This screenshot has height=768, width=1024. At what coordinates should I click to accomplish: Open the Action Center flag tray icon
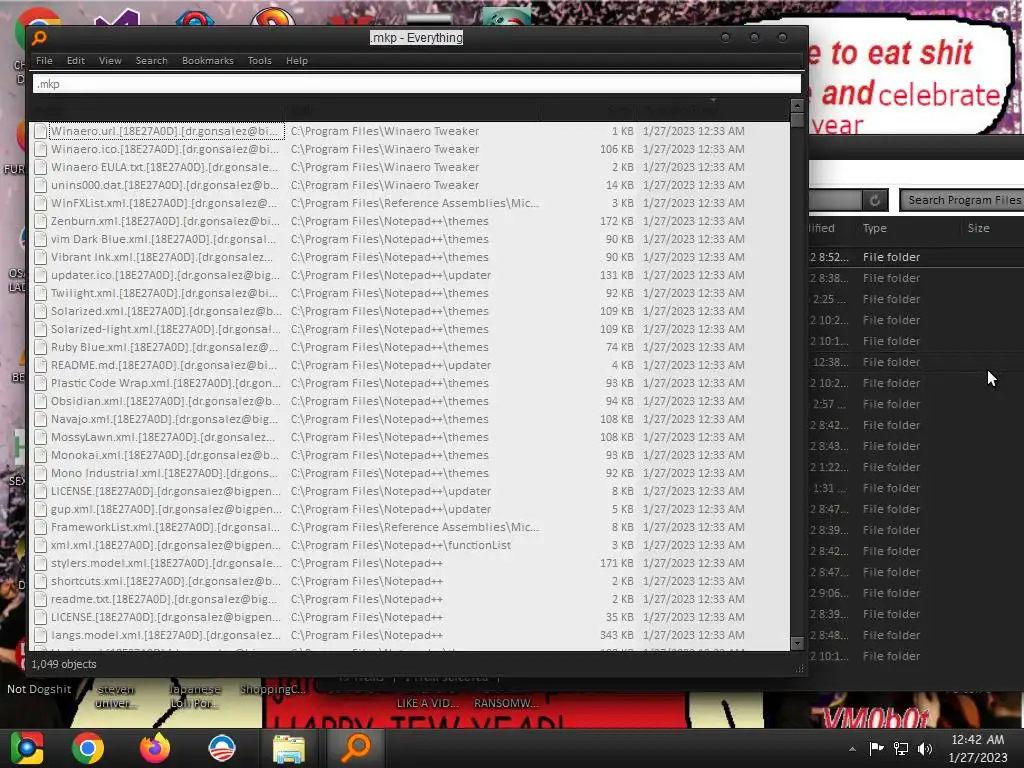click(876, 748)
